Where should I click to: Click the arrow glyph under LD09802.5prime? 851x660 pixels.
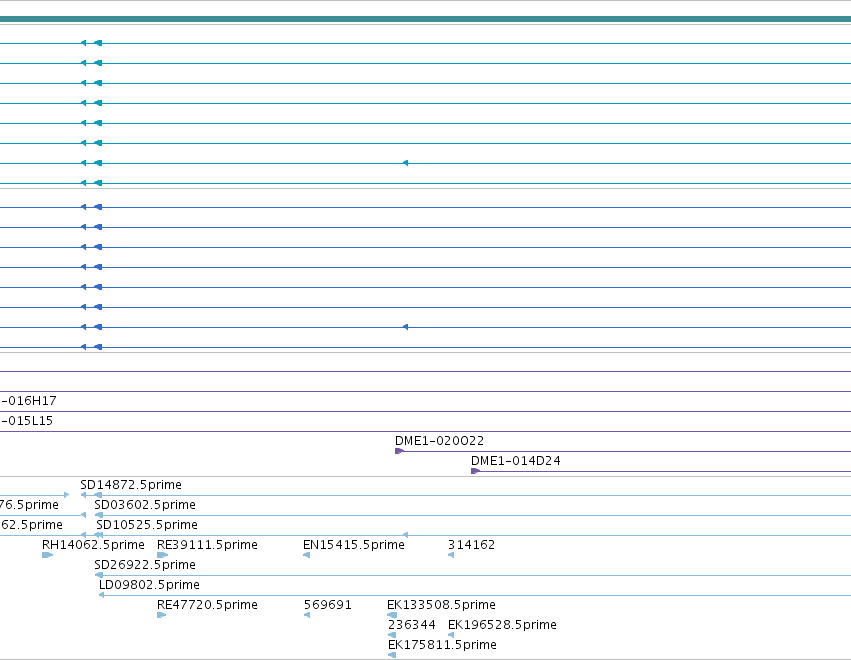101,595
